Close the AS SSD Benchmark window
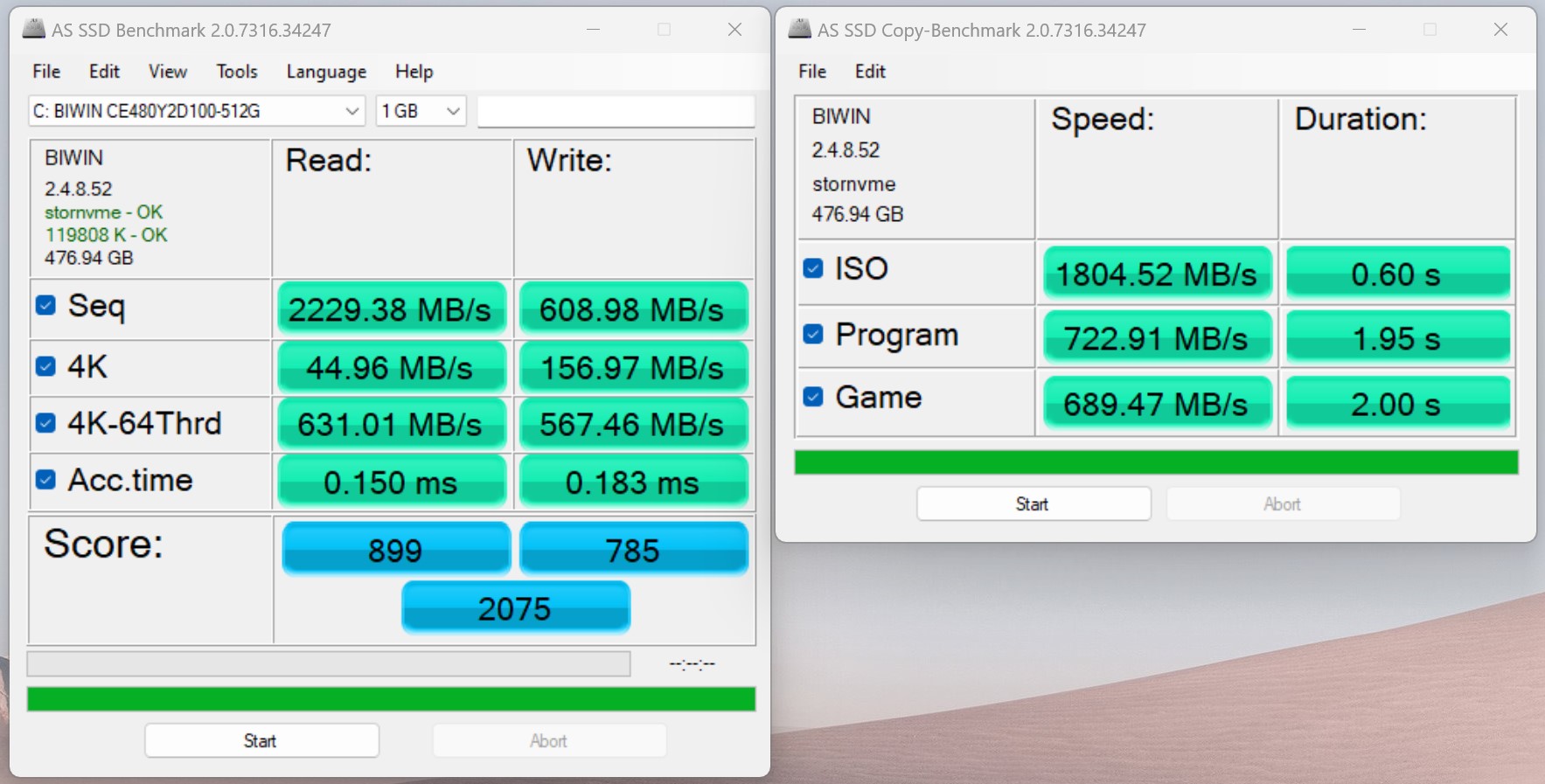 pyautogui.click(x=734, y=30)
